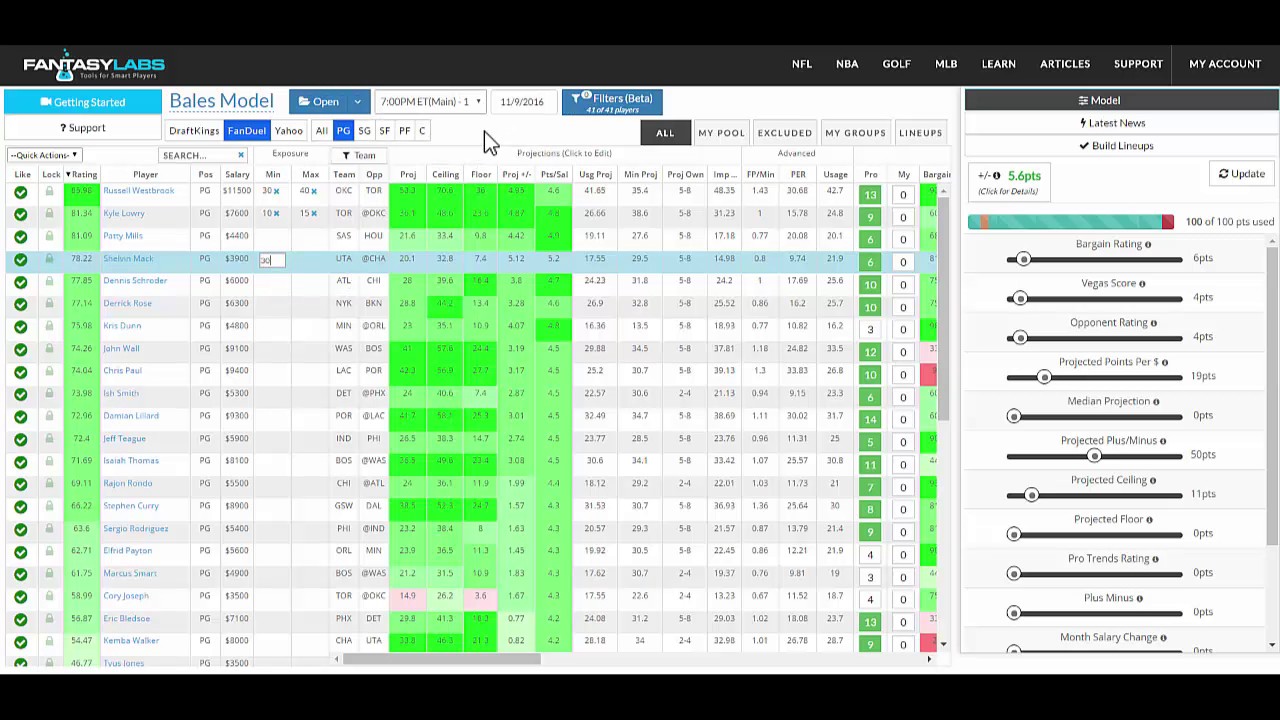This screenshot has width=1280, height=720.
Task: Clear the player search box with x
Action: pos(241,155)
